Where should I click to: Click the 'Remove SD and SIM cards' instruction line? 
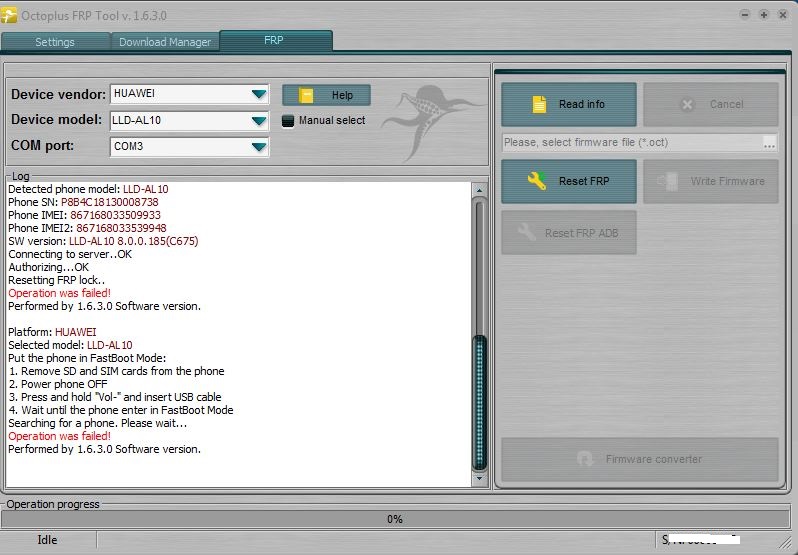117,371
